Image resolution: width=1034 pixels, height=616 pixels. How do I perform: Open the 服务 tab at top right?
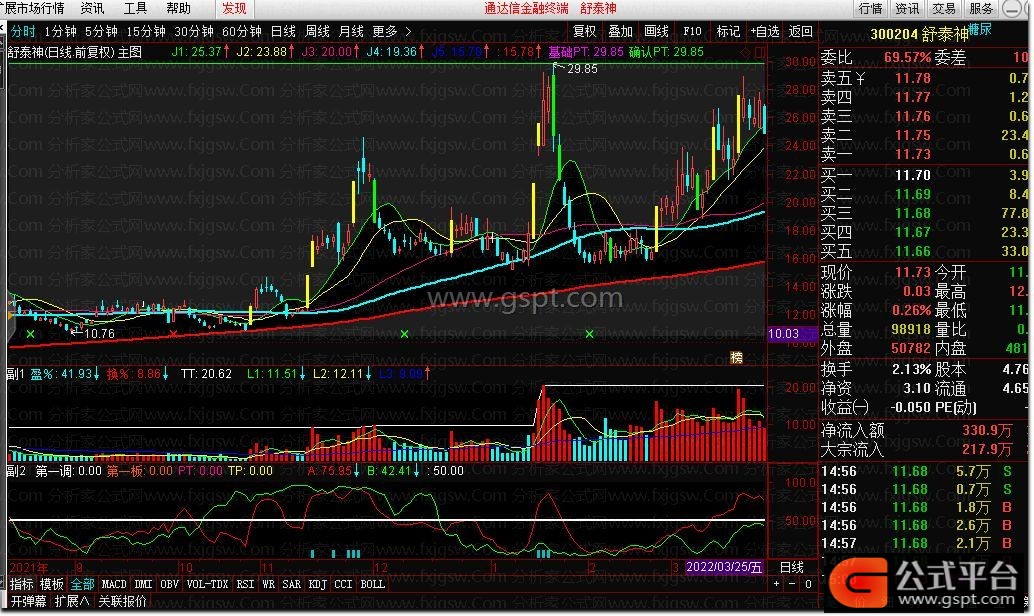pos(981,9)
